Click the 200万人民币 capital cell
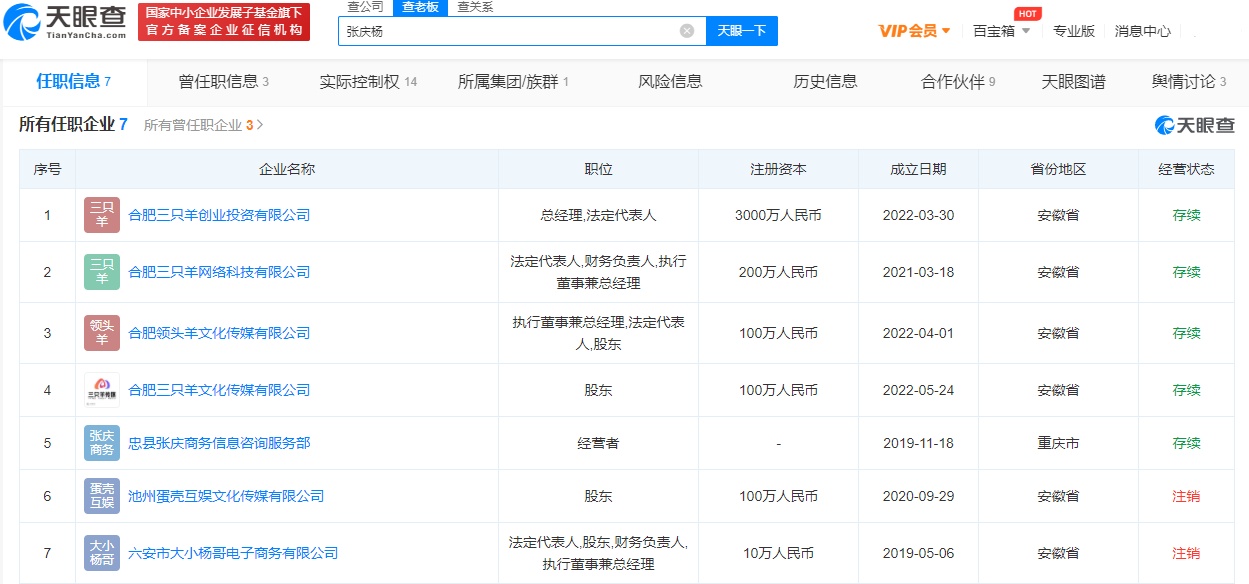Viewport: 1249px width, 584px height. click(x=778, y=272)
